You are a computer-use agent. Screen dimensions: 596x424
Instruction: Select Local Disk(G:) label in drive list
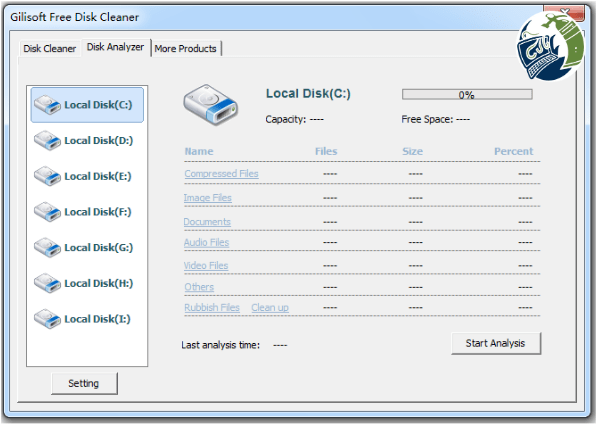click(98, 248)
